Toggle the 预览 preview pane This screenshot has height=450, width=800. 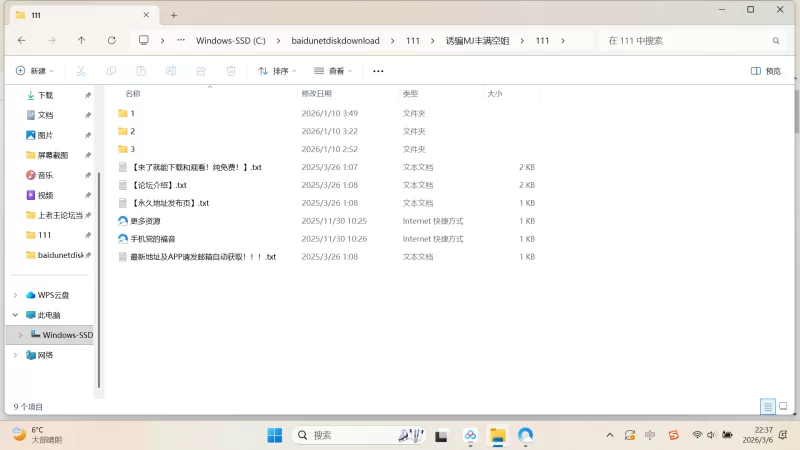pos(766,71)
